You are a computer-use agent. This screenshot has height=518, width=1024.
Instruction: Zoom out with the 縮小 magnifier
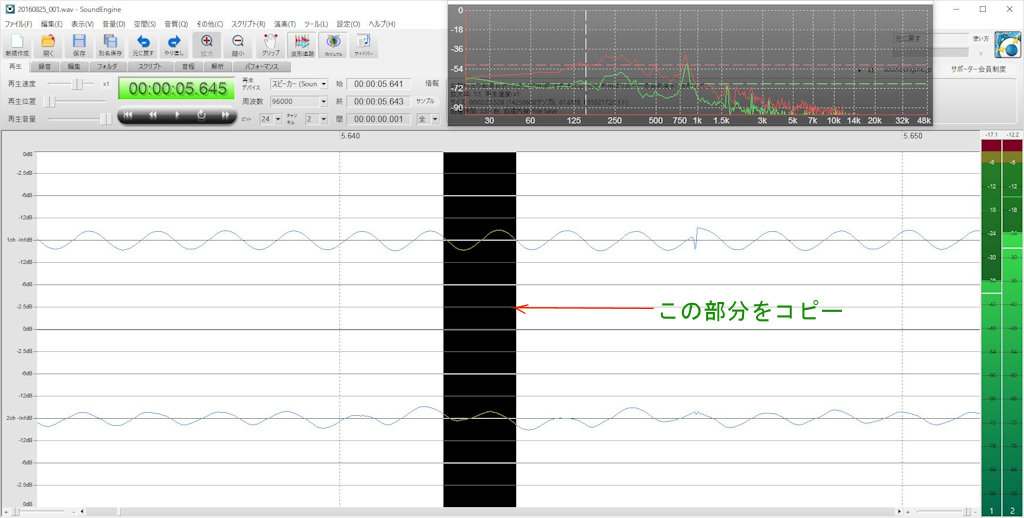click(x=238, y=45)
